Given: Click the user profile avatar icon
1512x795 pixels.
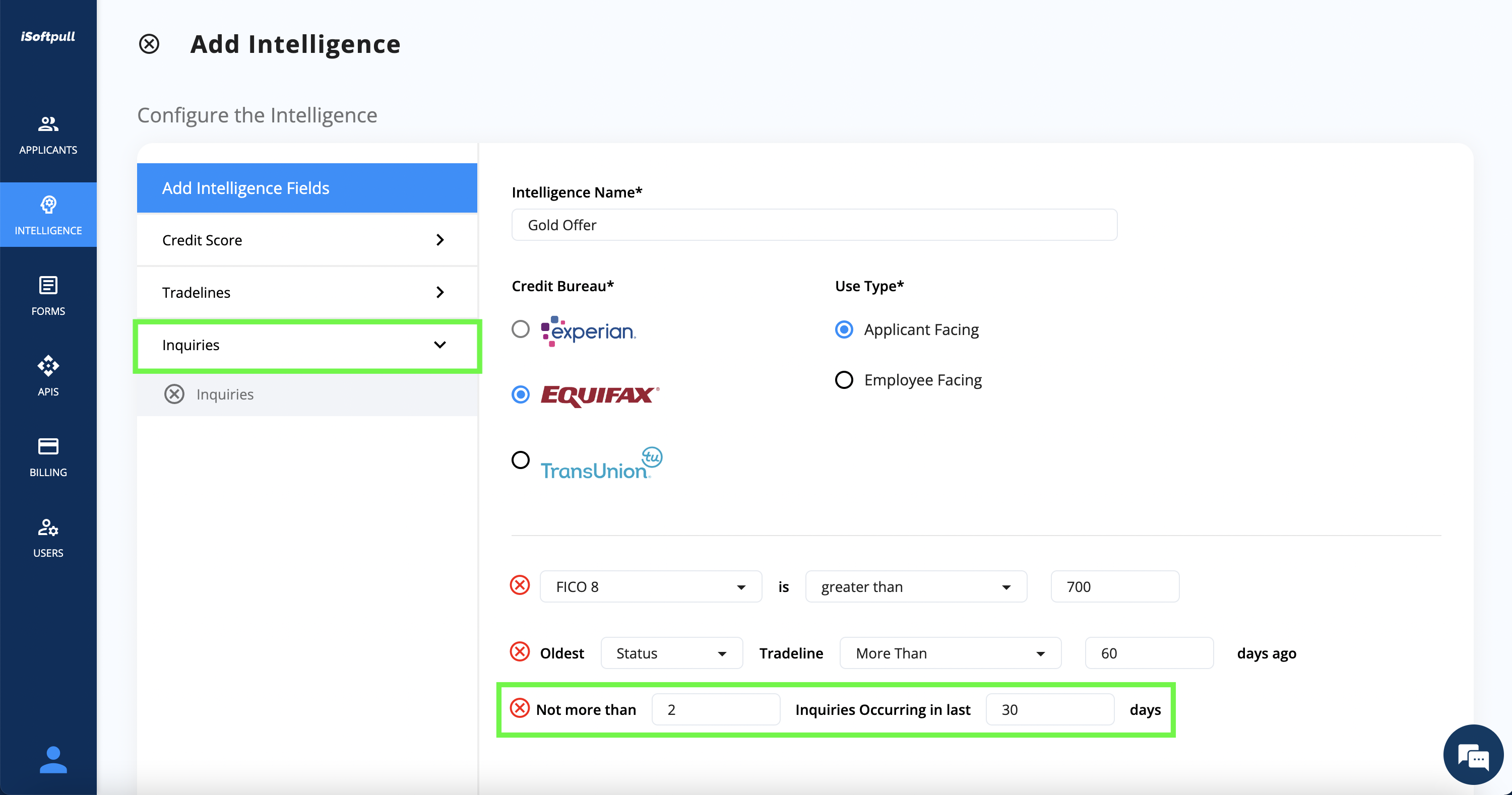Looking at the screenshot, I should pos(53,759).
